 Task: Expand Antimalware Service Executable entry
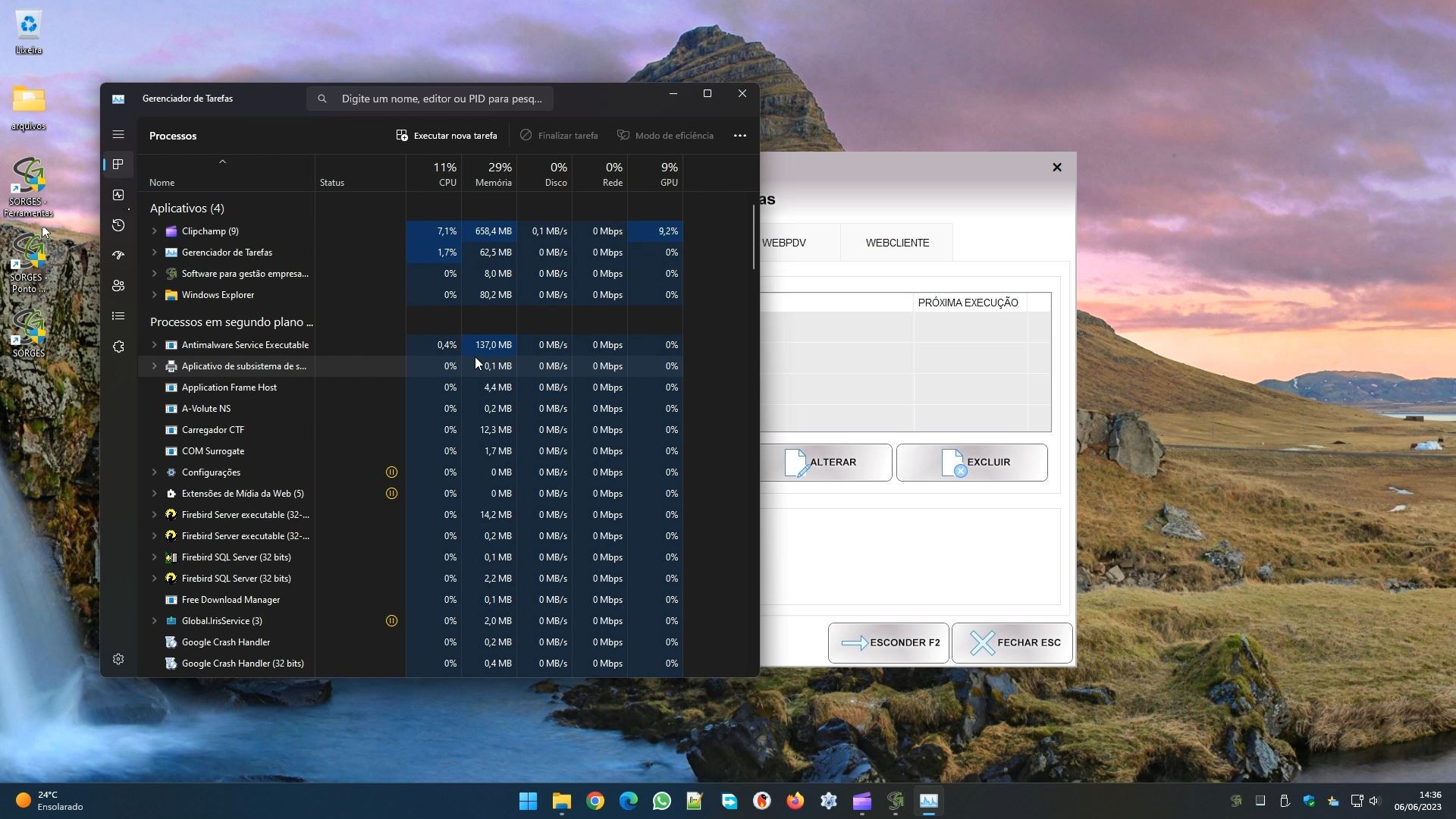(x=154, y=345)
